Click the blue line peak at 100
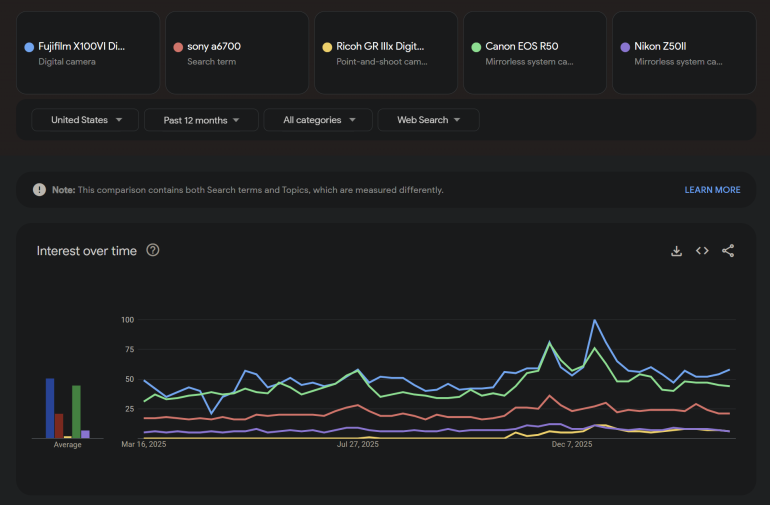This screenshot has width=770, height=505. (594, 320)
